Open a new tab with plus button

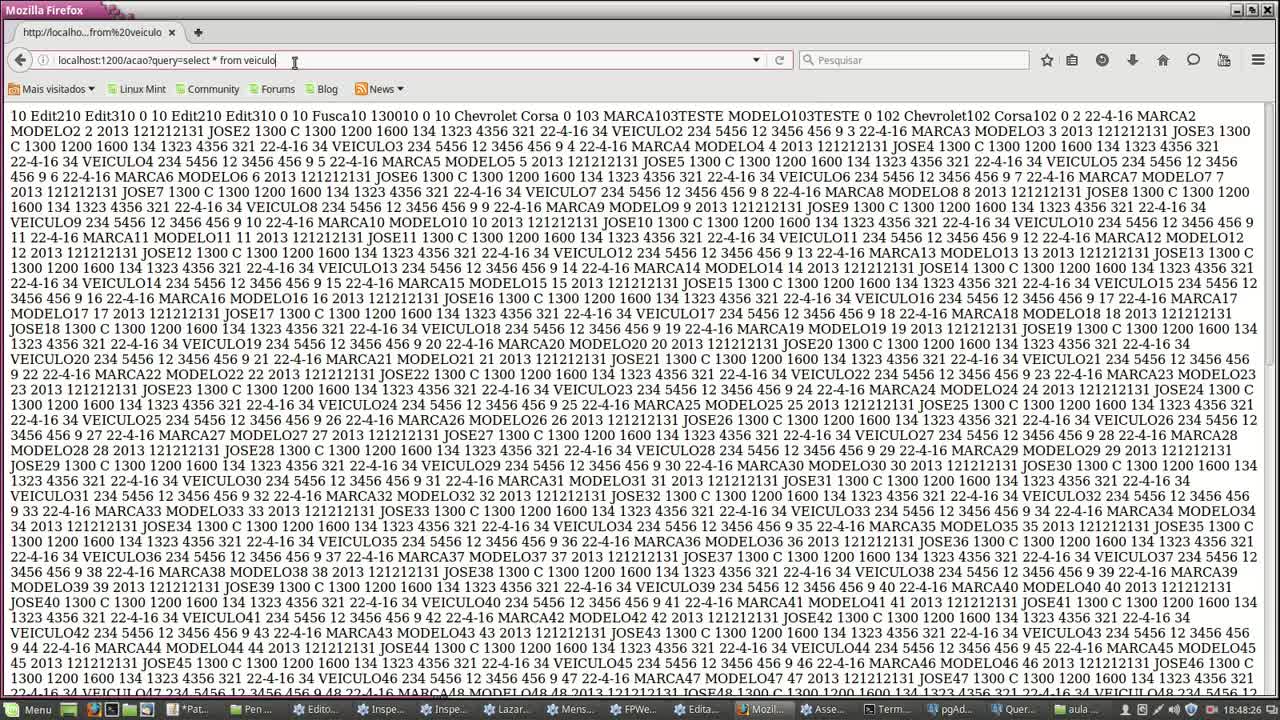[x=198, y=32]
